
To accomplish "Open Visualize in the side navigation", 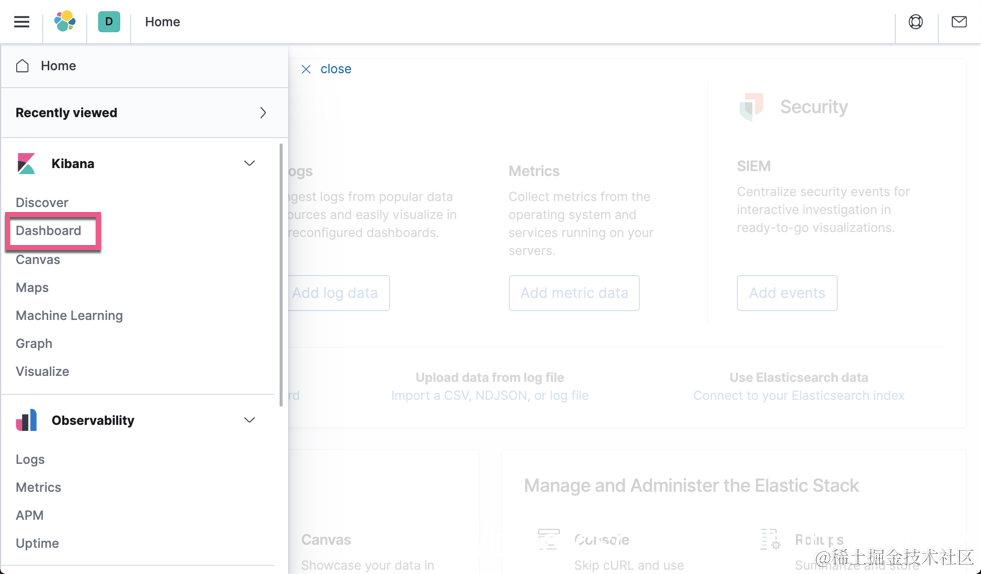I will pos(43,372).
